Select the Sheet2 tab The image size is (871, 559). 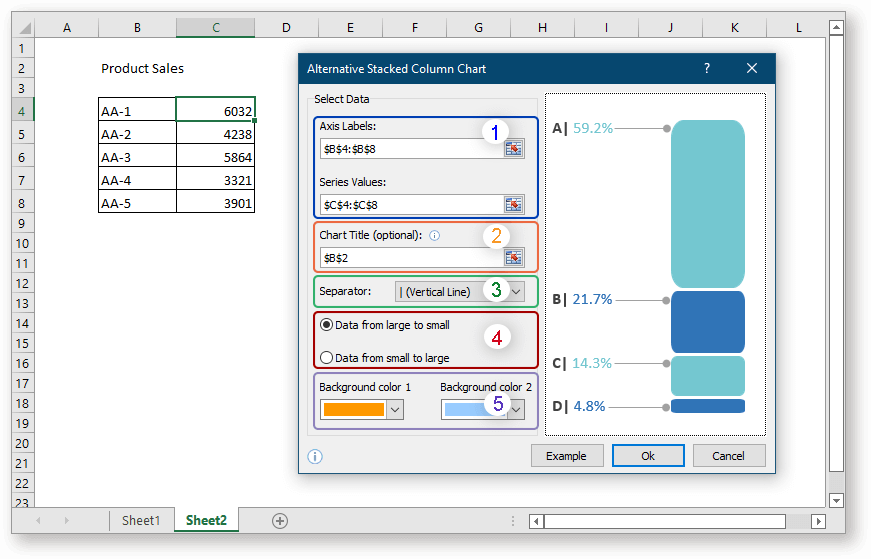tap(206, 520)
